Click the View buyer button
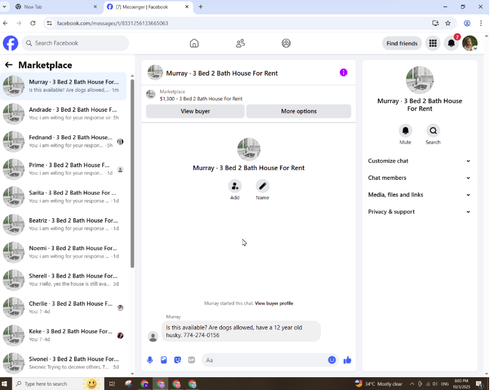The height and width of the screenshot is (390, 500). [x=195, y=111]
